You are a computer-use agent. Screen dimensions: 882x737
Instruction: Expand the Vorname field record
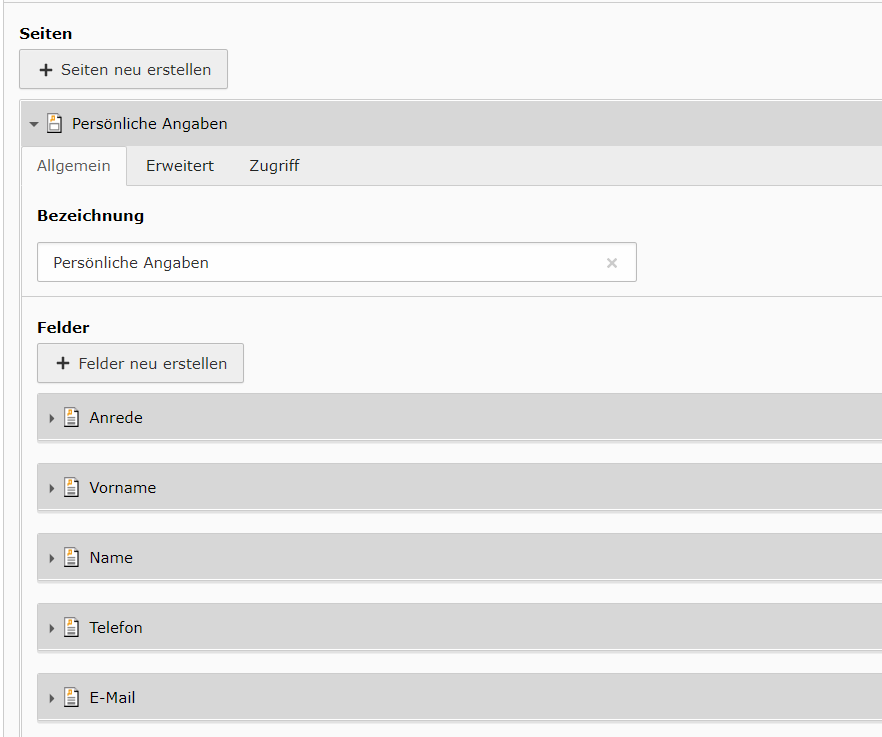pyautogui.click(x=51, y=488)
